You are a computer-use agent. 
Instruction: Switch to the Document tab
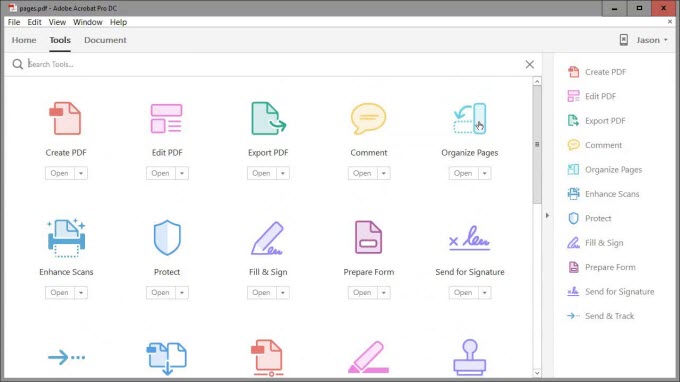click(105, 40)
